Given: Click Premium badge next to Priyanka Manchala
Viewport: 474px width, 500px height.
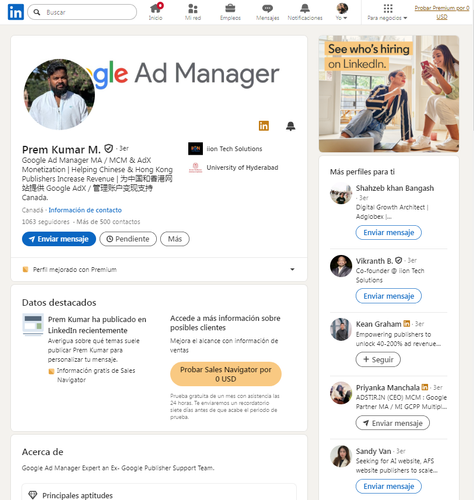Looking at the screenshot, I should pyautogui.click(x=425, y=387).
